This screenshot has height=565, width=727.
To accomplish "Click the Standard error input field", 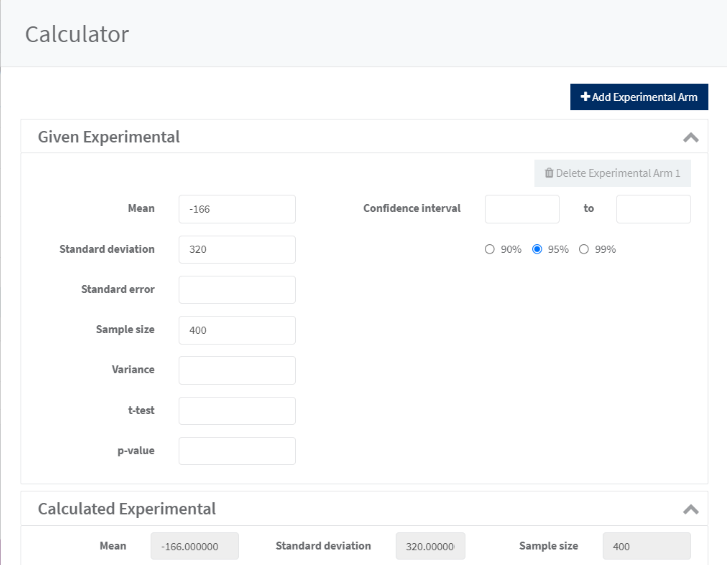I will 237,290.
